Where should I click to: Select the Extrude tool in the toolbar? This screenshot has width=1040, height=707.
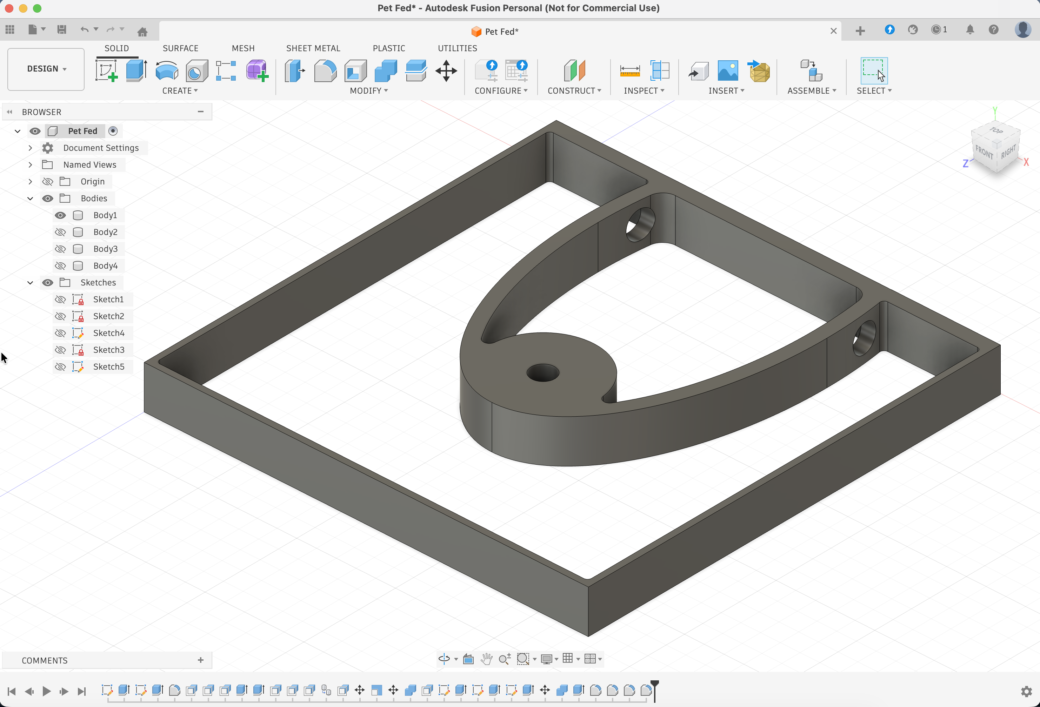click(x=137, y=70)
